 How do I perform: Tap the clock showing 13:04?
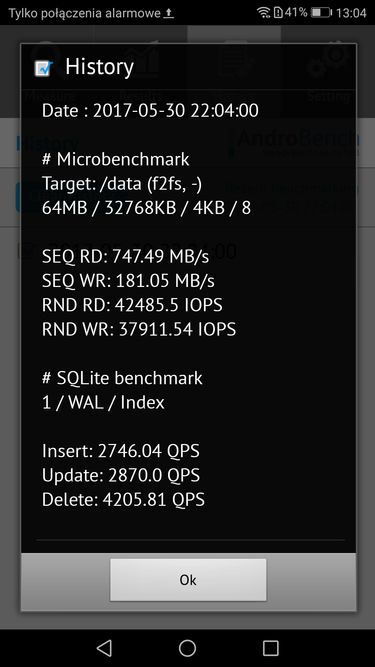(351, 13)
